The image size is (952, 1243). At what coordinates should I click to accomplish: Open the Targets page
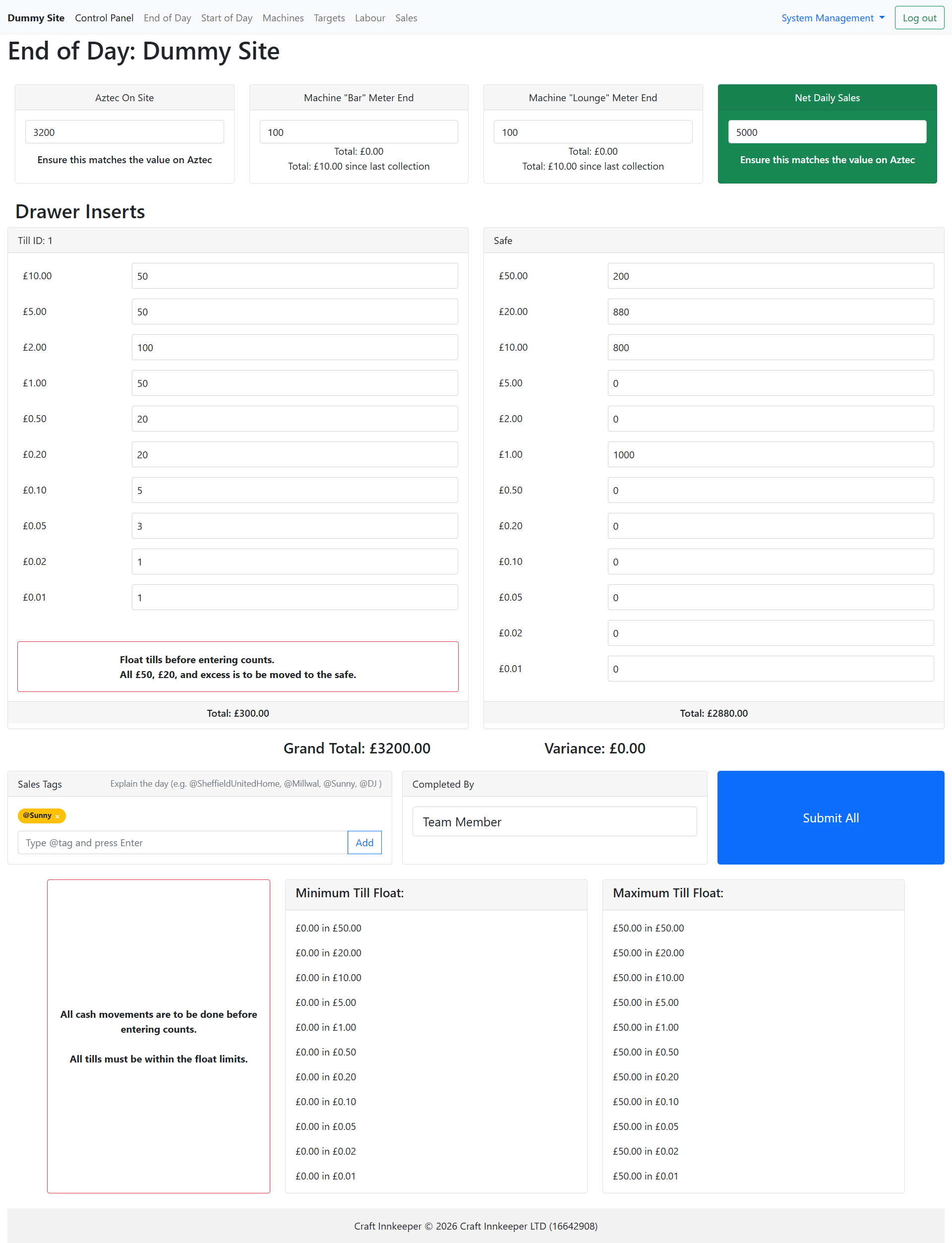pos(329,17)
